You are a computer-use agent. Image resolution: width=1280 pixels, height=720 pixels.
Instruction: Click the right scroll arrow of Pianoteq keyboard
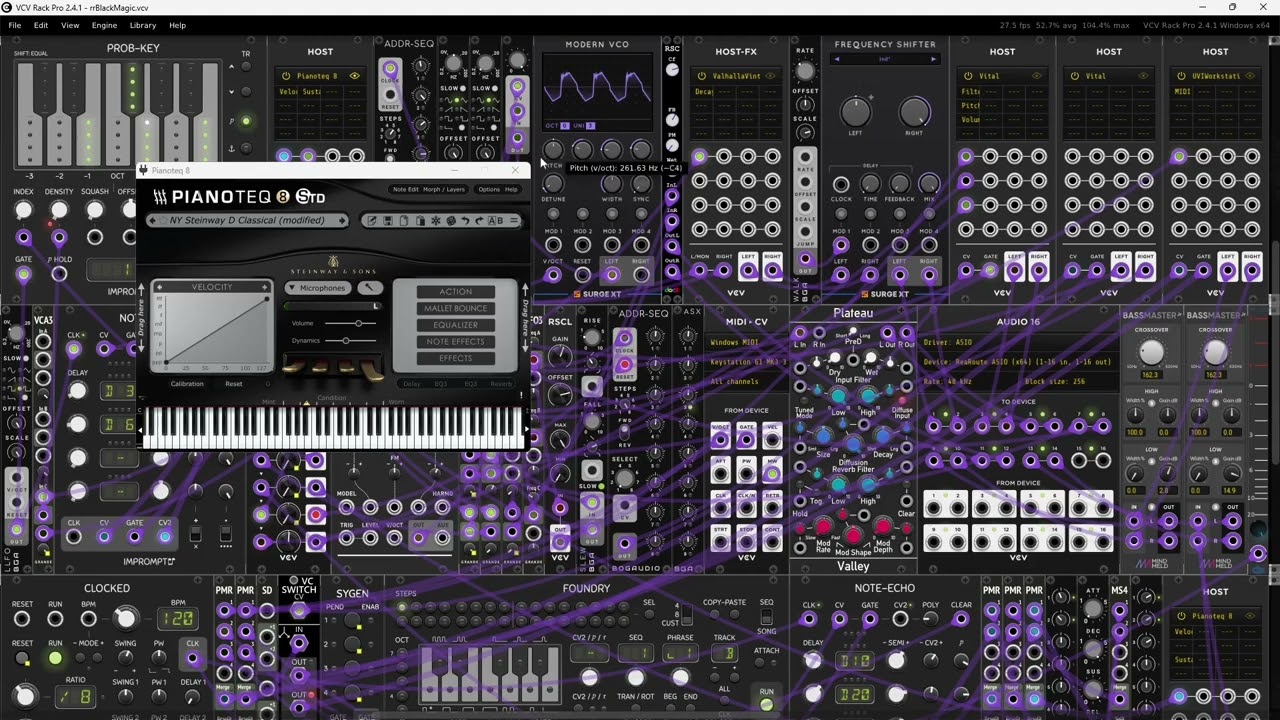526,430
